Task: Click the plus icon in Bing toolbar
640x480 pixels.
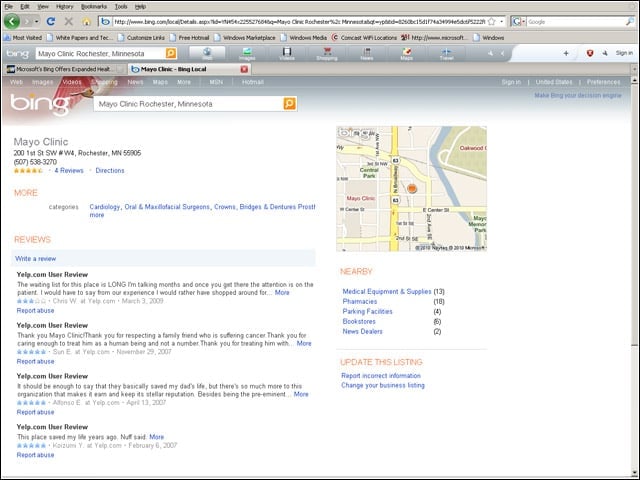Action: [566, 53]
